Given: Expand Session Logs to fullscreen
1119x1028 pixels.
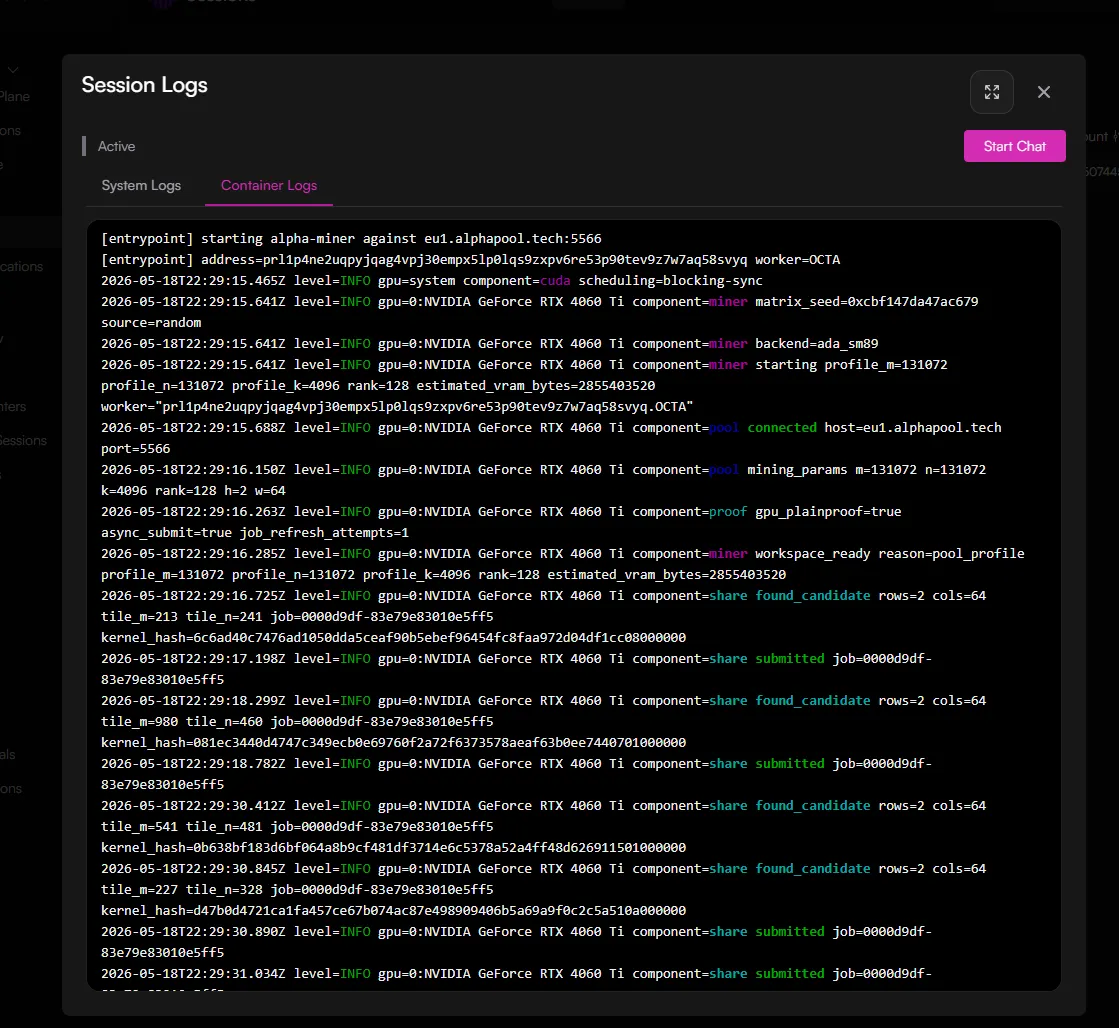Looking at the screenshot, I should point(991,92).
